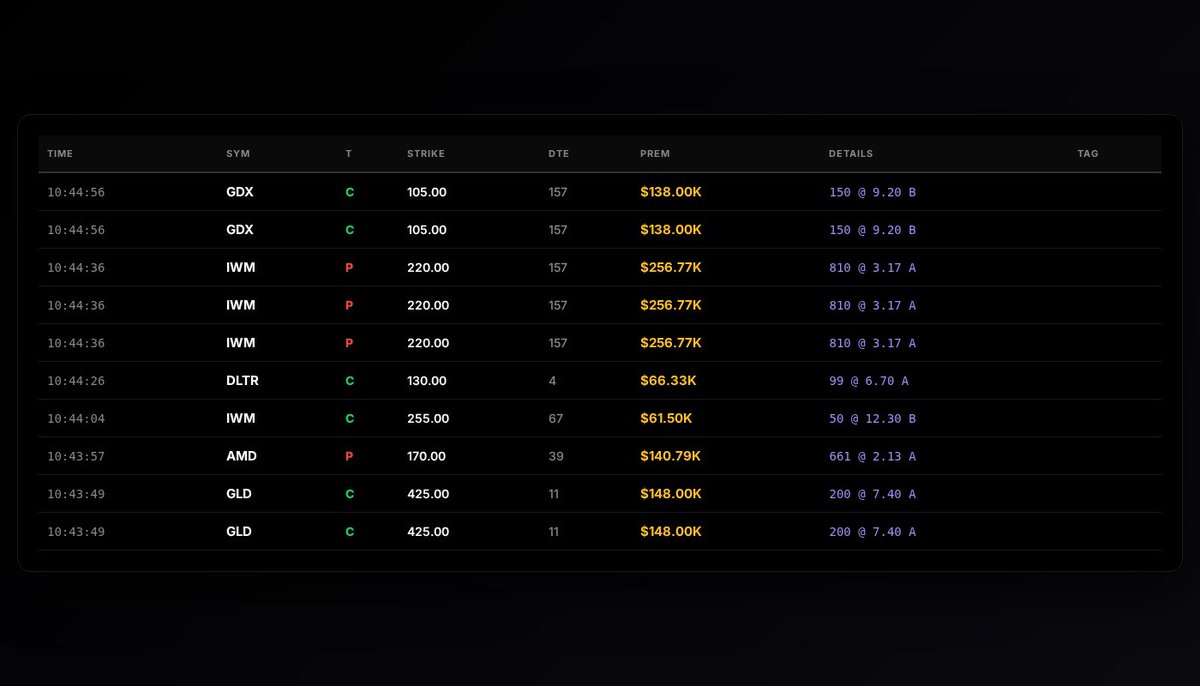Click the 661 @ 2.13 A details for AMD
Screen dimensions: 1200x686
(x=873, y=456)
